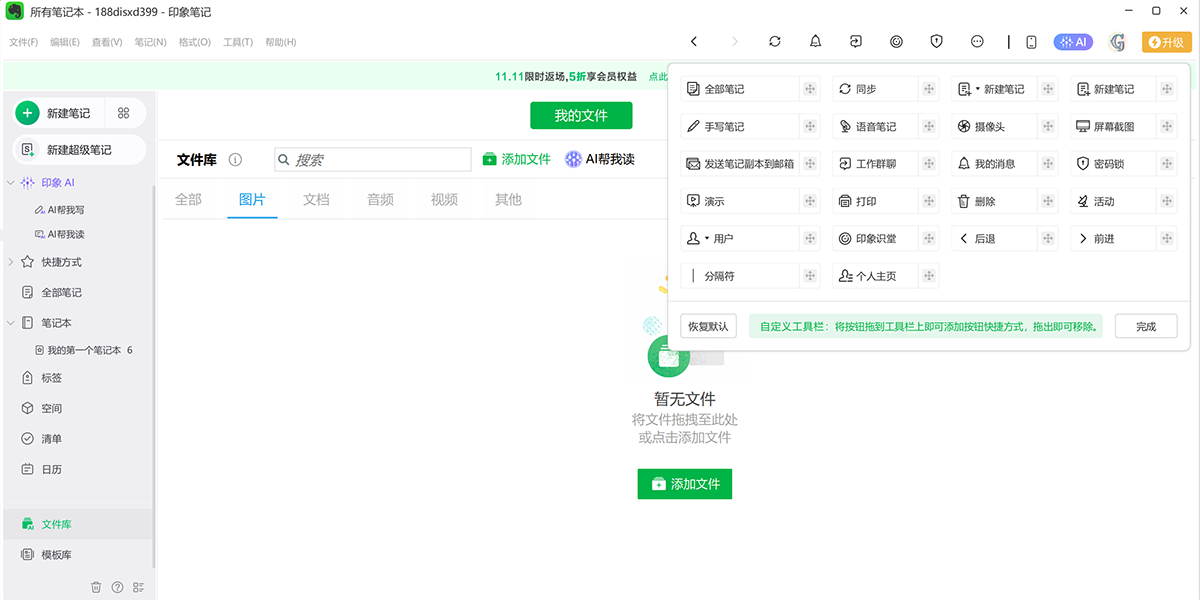Click the 恢复默认 restore default button
The image size is (1200, 600).
point(708,326)
